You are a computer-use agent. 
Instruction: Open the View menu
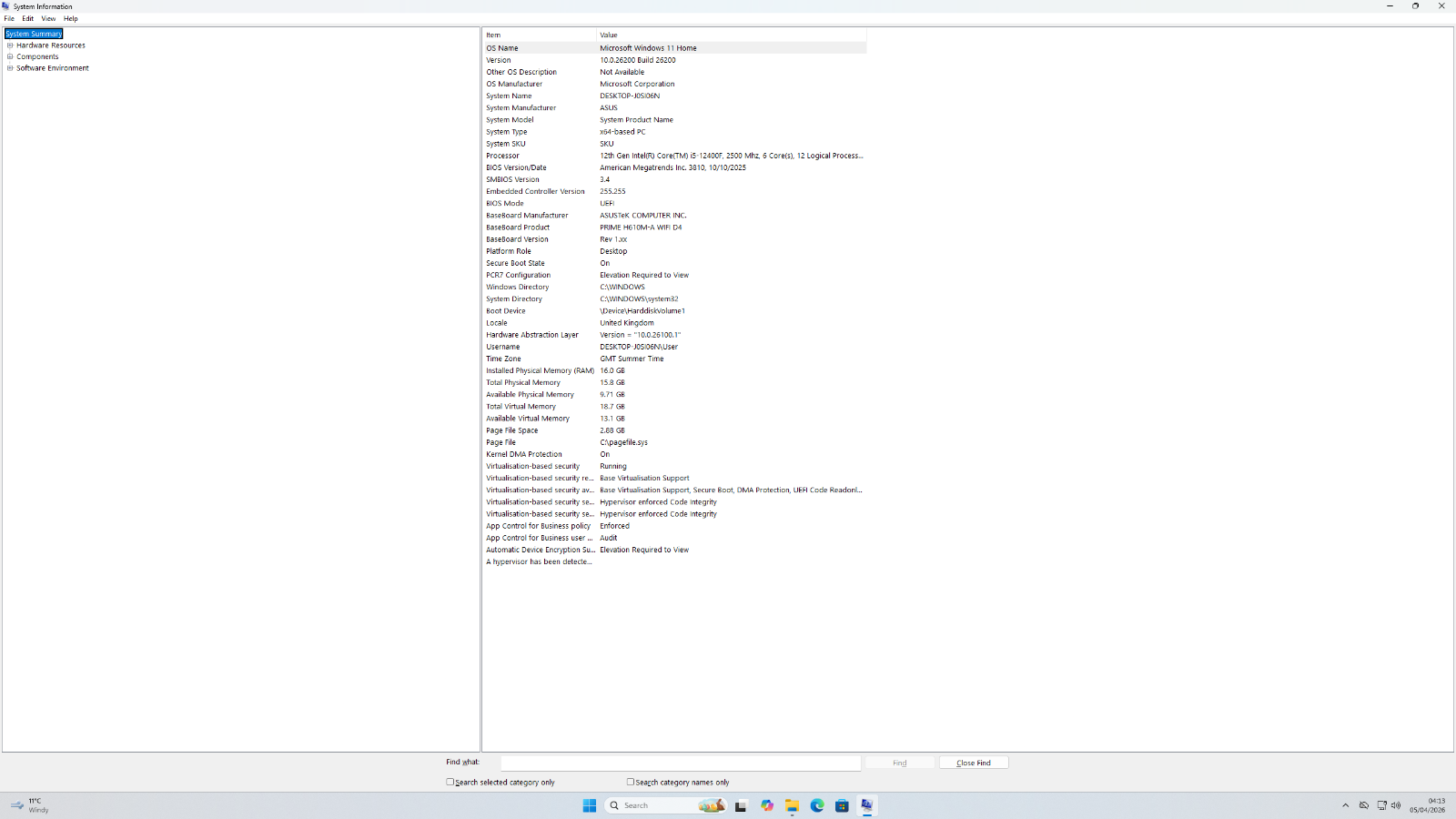click(x=48, y=18)
